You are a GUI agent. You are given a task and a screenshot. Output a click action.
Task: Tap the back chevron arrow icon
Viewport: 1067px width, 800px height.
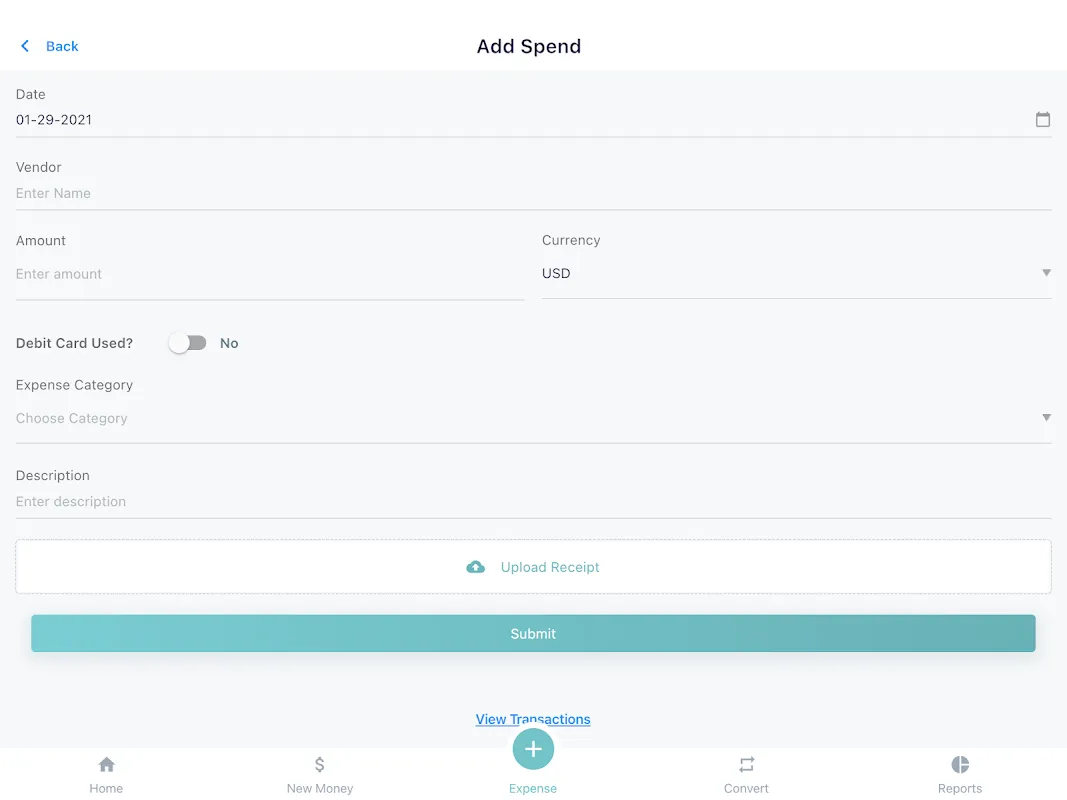(x=25, y=46)
